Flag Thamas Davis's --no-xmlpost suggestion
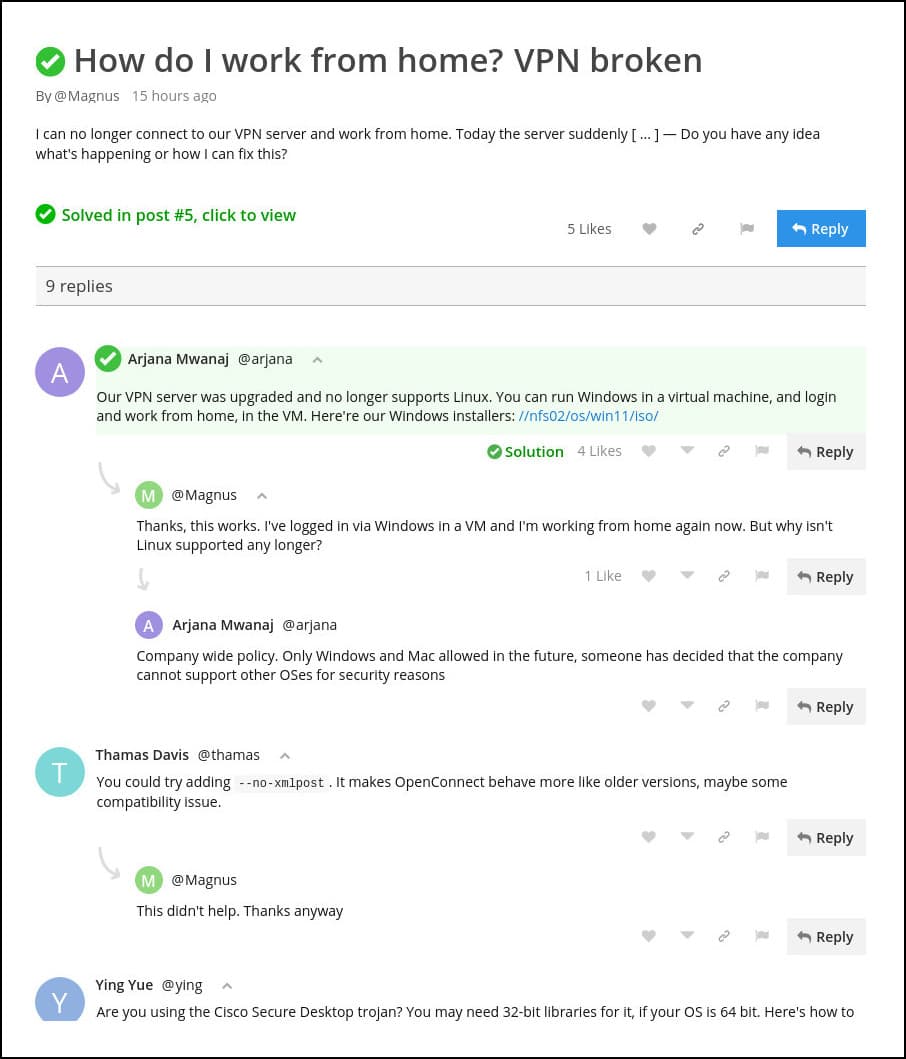 point(761,838)
